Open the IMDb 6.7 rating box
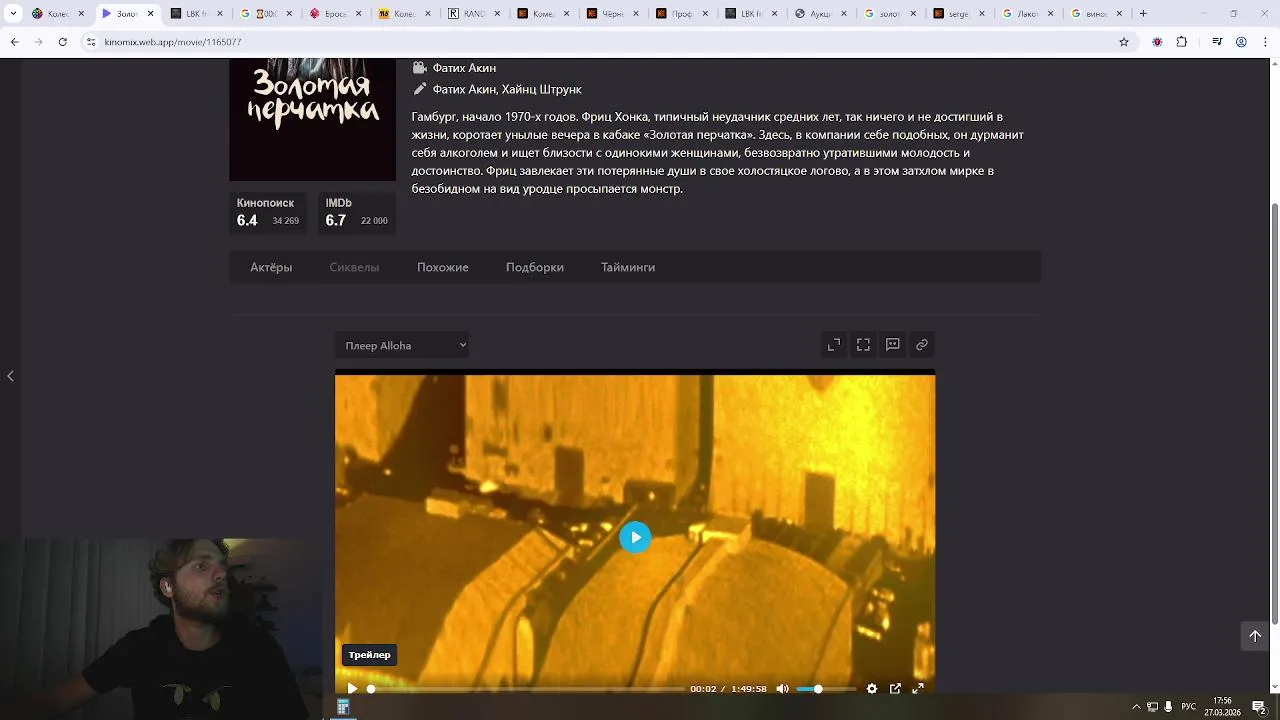Screen dimensions: 1280x720 [x=357, y=212]
